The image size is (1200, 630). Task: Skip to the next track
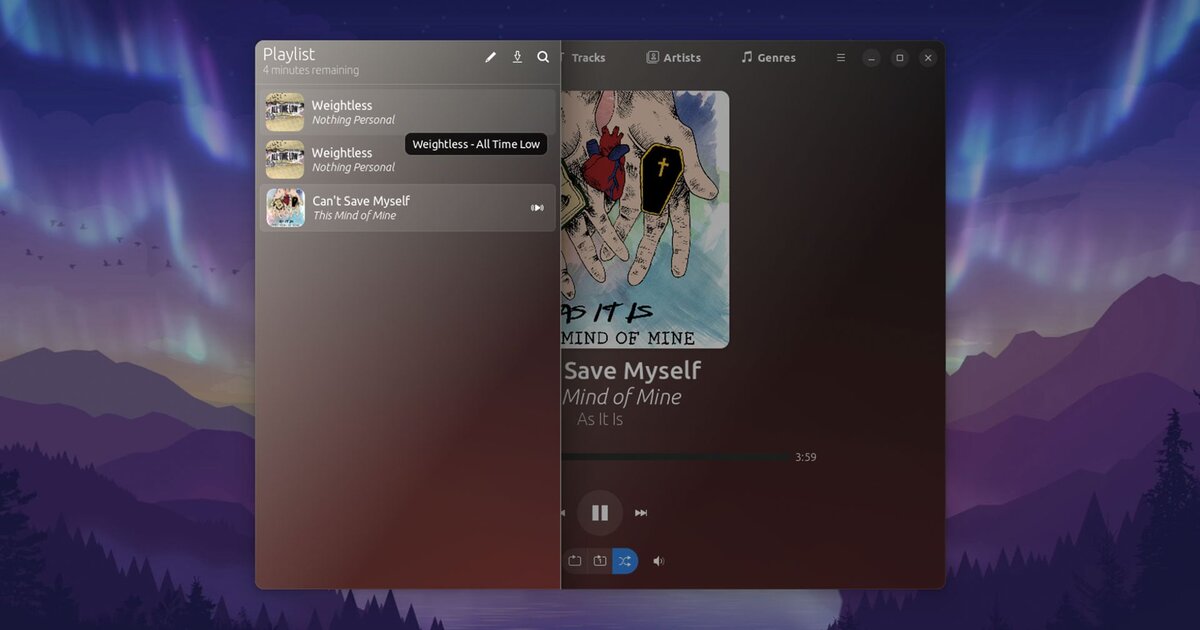coord(641,513)
